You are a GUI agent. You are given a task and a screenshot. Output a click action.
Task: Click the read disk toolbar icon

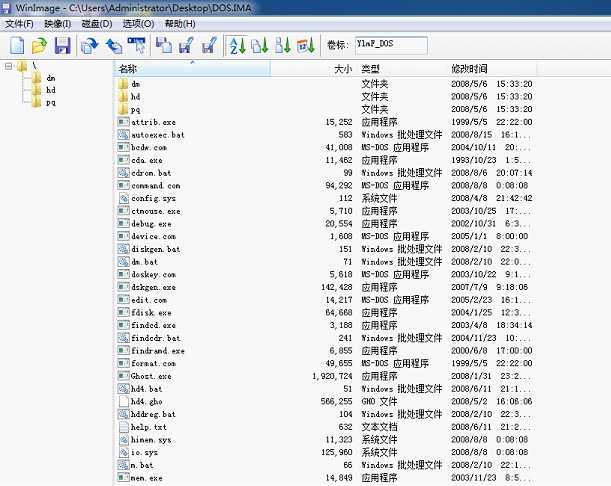[164, 45]
